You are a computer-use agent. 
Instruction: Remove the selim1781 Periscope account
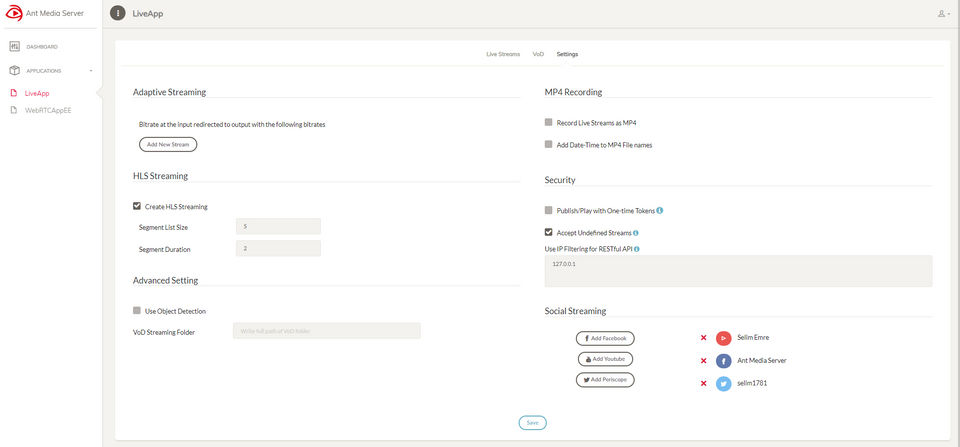[x=704, y=383]
